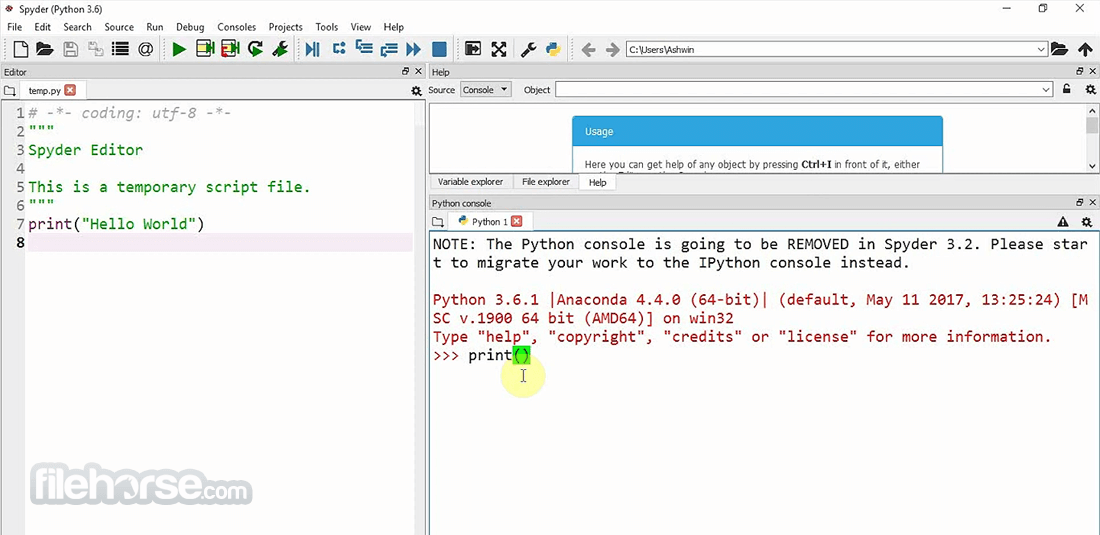The height and width of the screenshot is (535, 1100).
Task: Toggle fullscreen mode icon
Action: (499, 49)
